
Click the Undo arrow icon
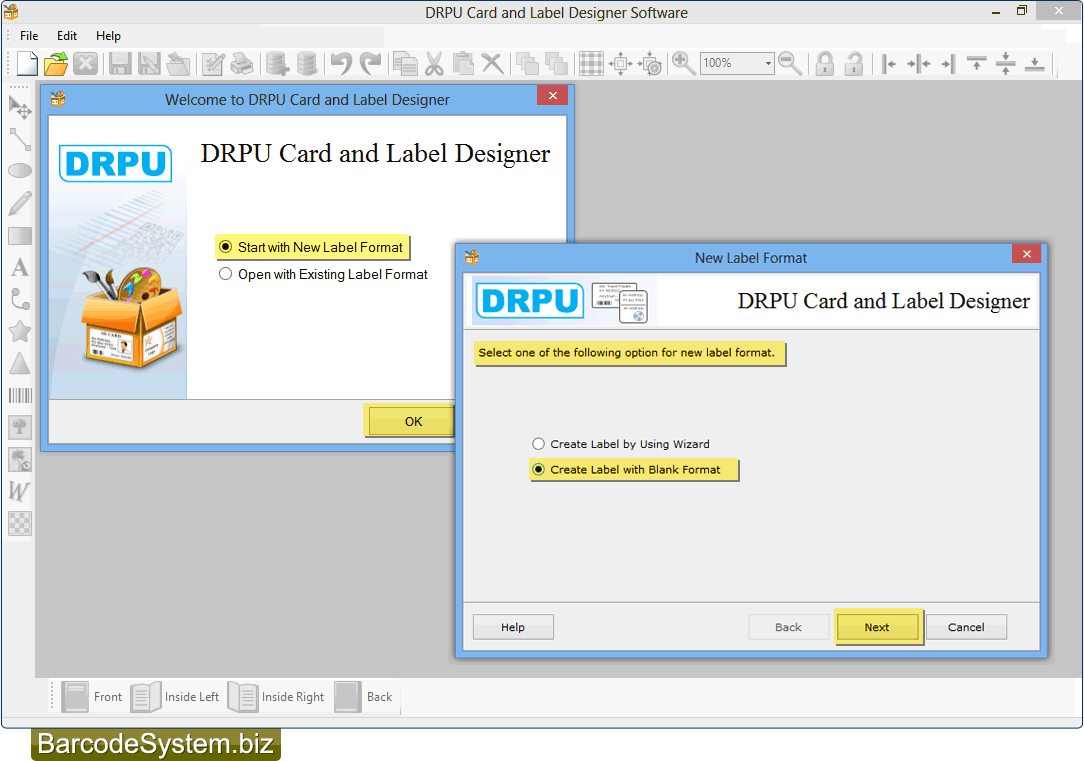coord(341,64)
